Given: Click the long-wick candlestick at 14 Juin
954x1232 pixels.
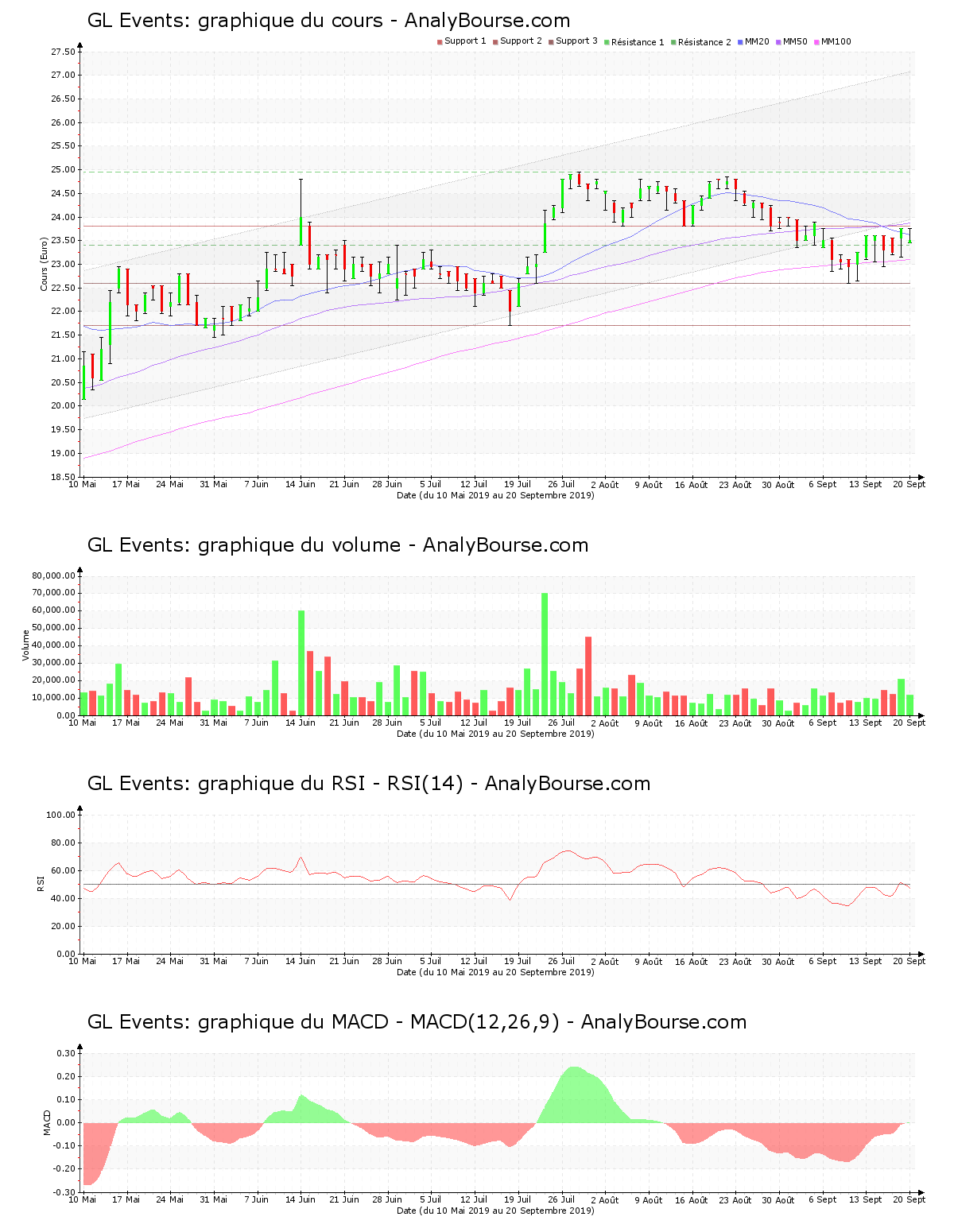Looking at the screenshot, I should (x=301, y=212).
